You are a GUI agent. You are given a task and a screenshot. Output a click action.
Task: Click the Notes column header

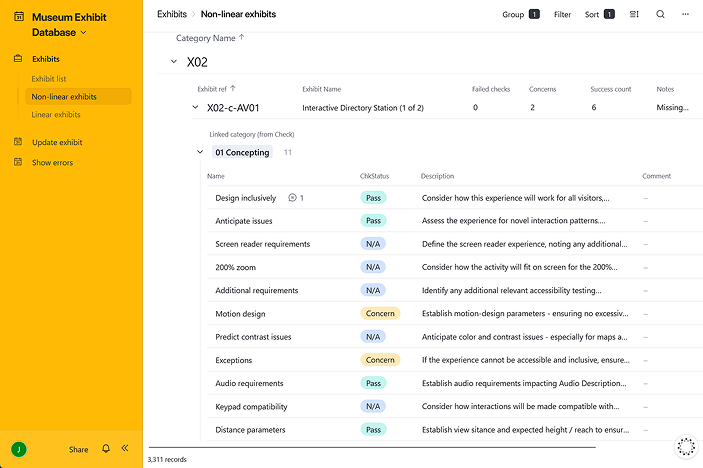click(x=665, y=89)
